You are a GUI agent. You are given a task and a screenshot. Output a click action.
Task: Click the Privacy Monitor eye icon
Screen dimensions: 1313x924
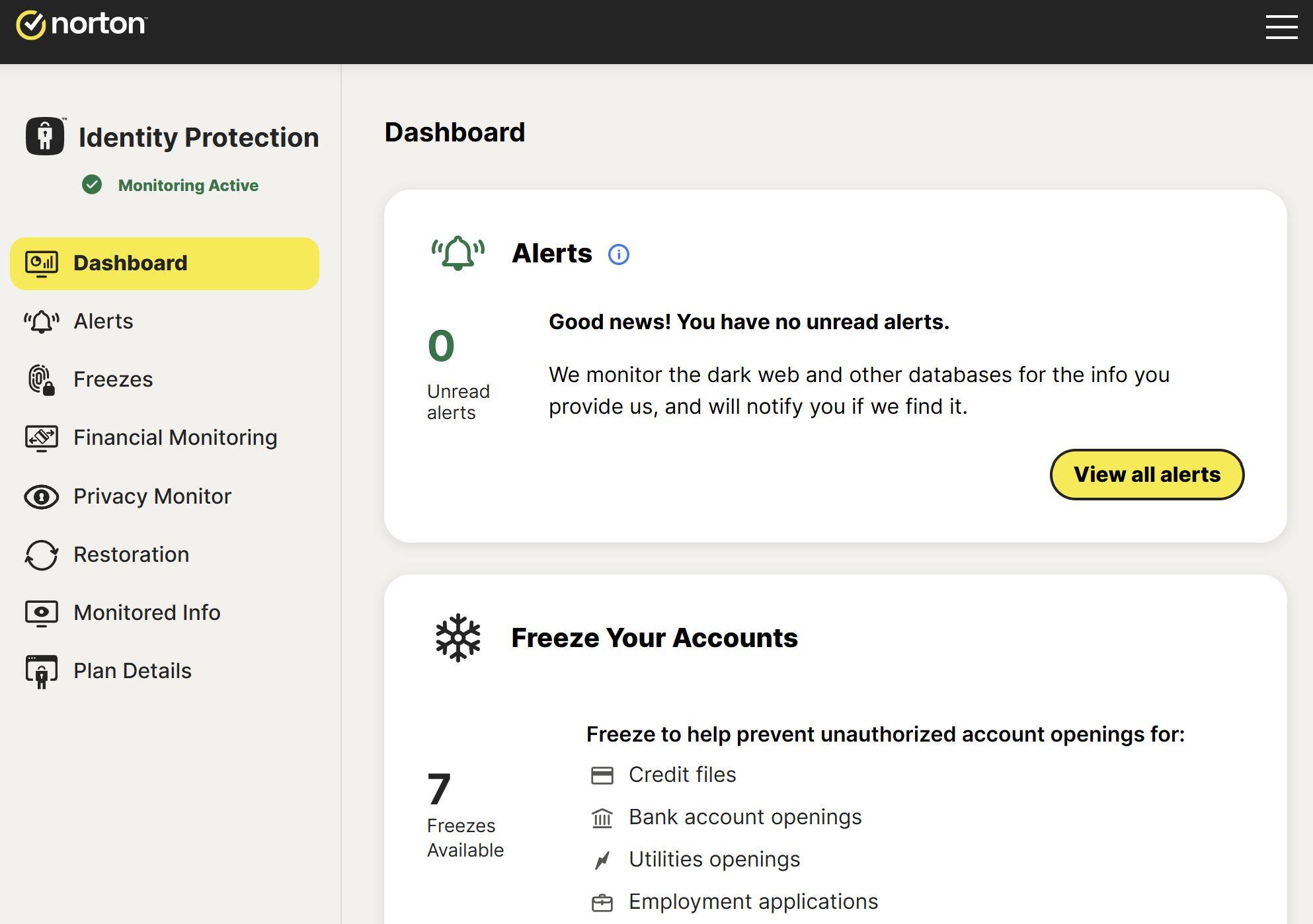point(41,496)
